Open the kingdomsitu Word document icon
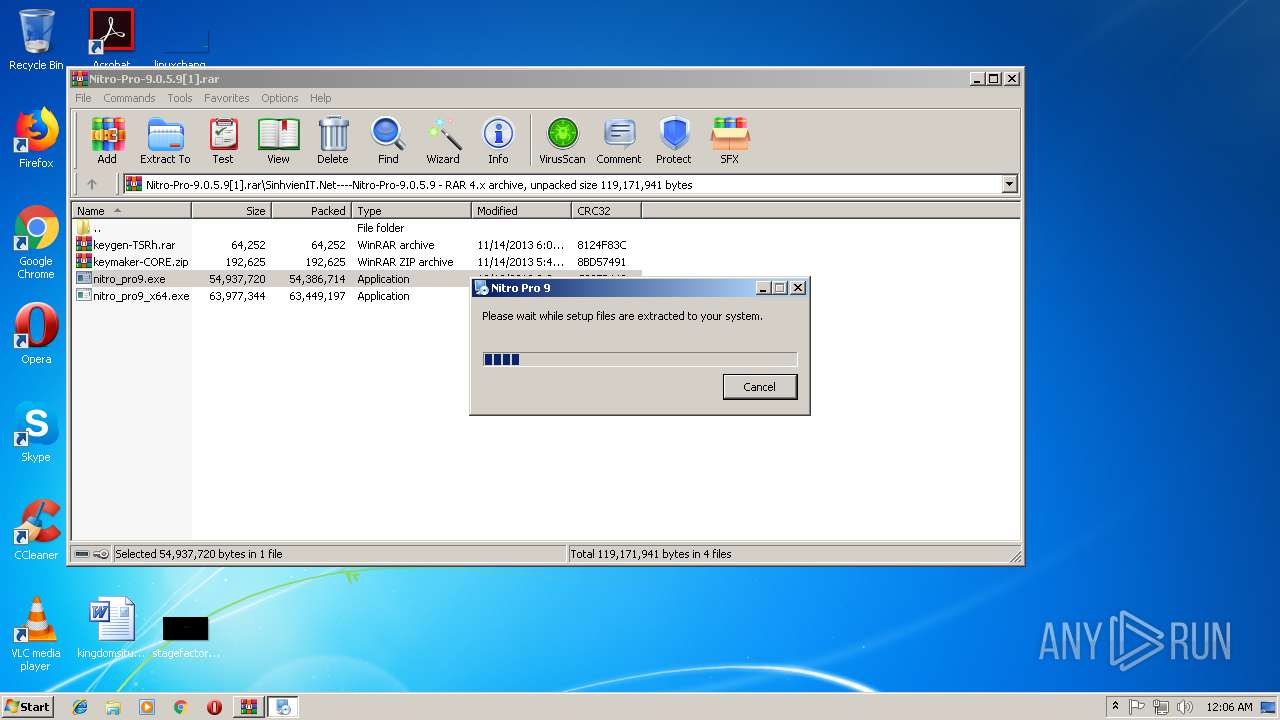 [112, 628]
